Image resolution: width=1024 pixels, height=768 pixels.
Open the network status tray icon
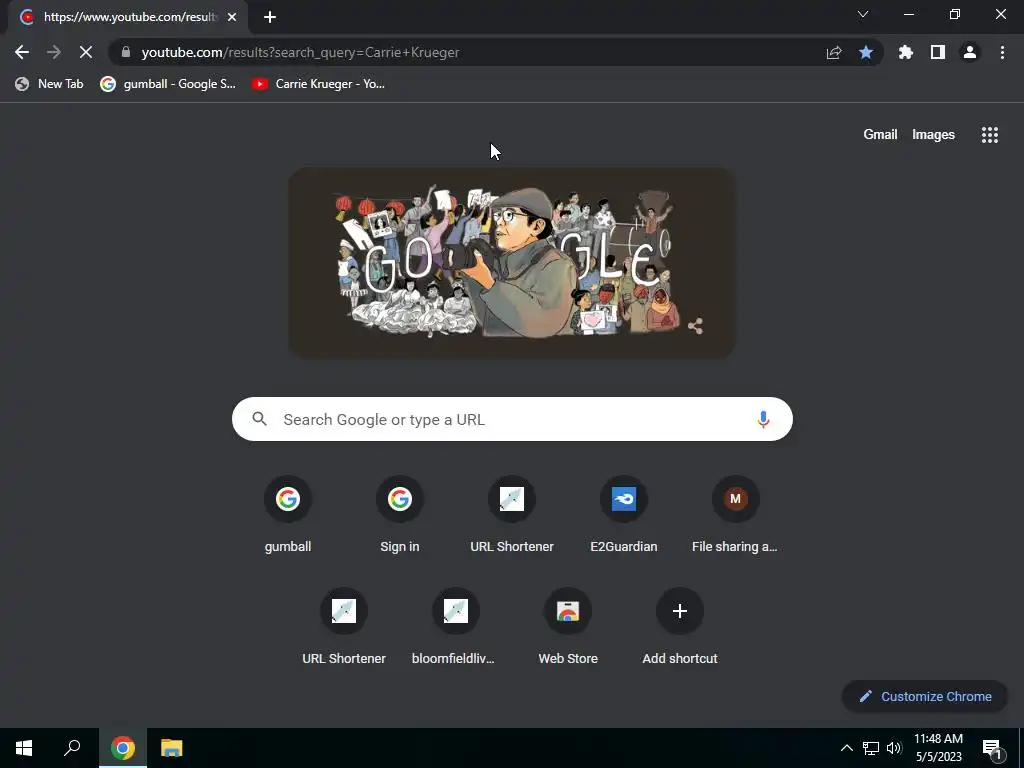(871, 748)
